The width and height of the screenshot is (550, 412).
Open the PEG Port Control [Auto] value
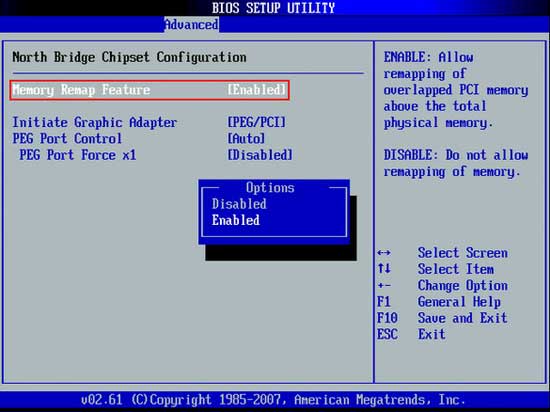tap(246, 139)
